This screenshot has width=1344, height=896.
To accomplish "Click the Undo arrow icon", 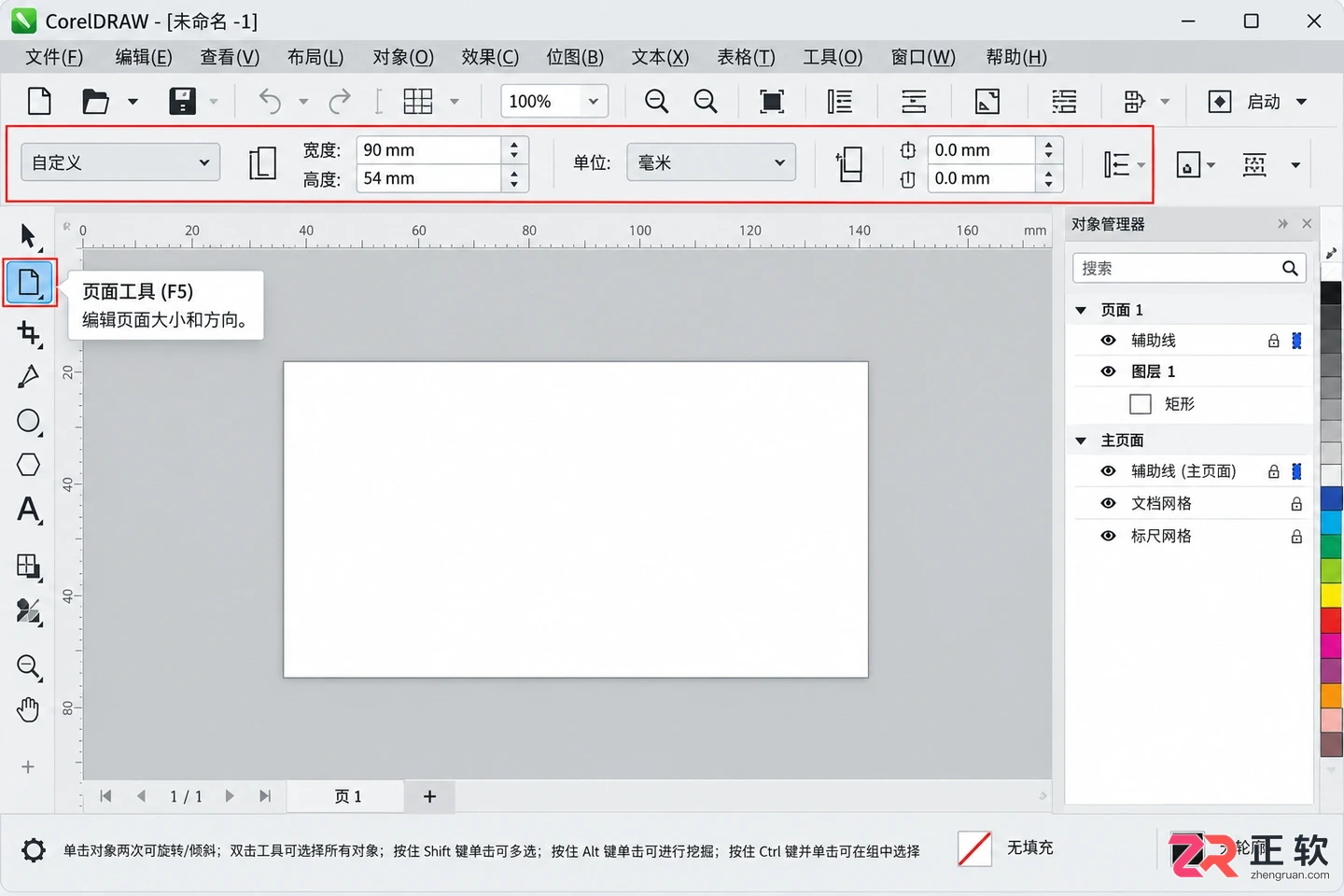I will 270,101.
